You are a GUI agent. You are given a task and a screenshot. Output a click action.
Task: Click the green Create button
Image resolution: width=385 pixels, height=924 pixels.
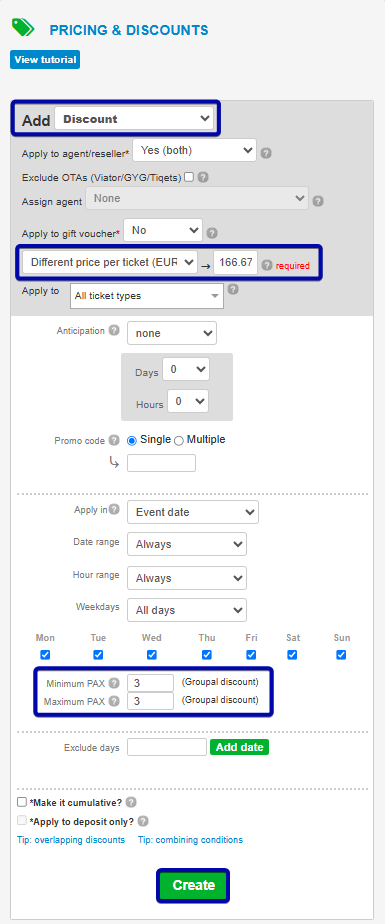(193, 885)
